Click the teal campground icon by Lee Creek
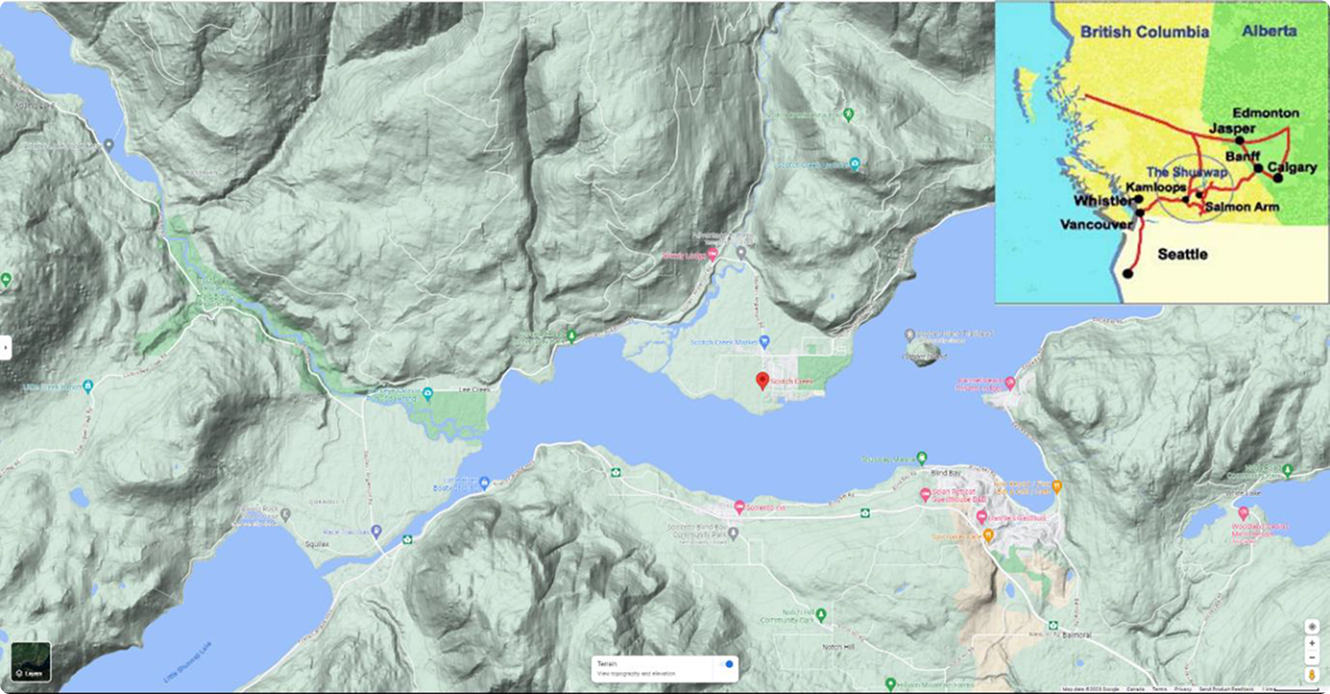 (x=427, y=392)
